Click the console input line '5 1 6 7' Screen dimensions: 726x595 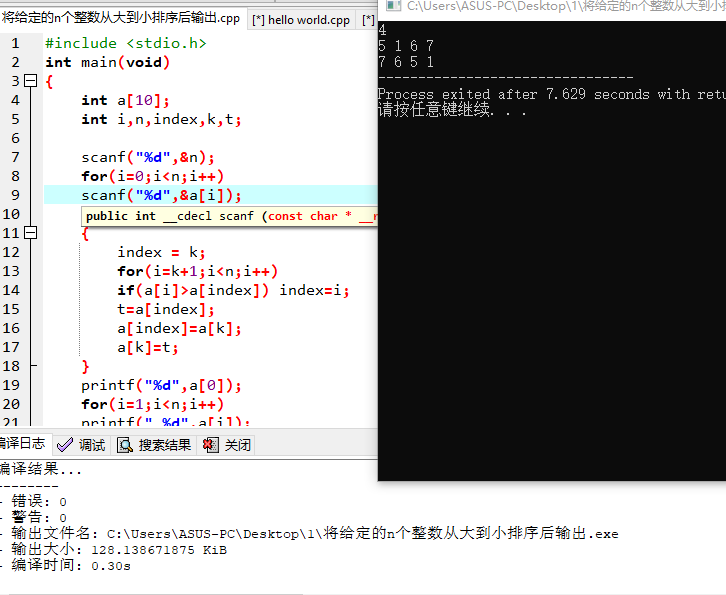pyautogui.click(x=406, y=46)
